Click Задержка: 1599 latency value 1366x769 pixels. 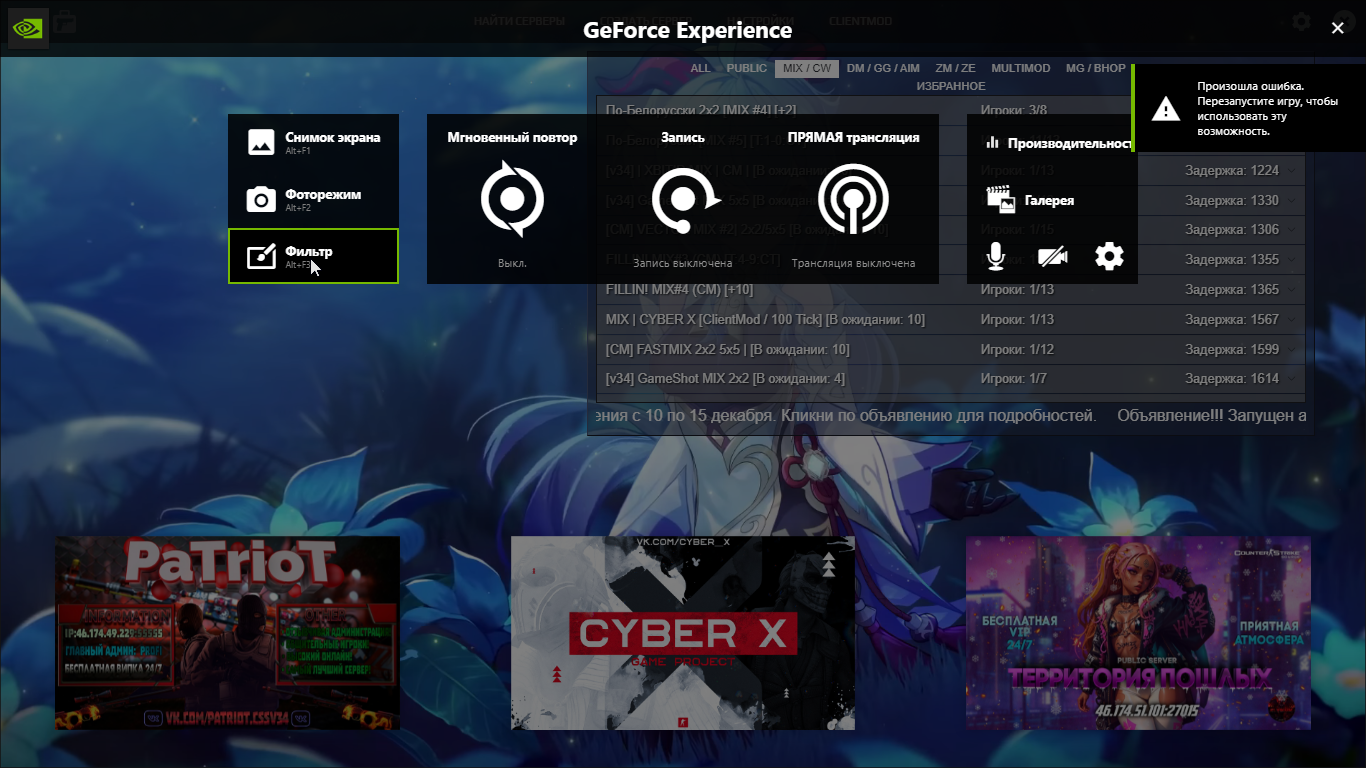click(1232, 349)
